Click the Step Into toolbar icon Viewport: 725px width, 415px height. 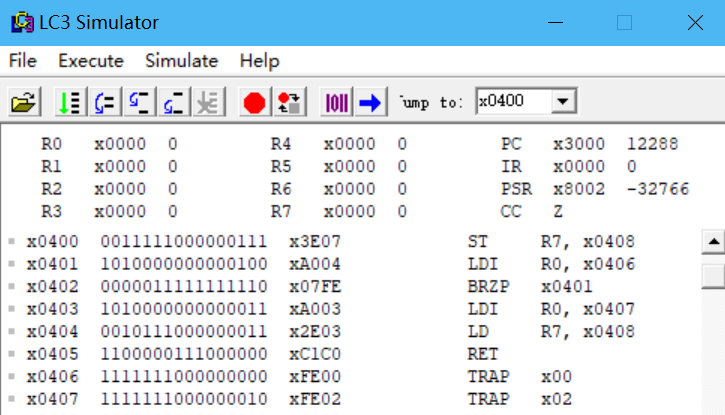(140, 102)
